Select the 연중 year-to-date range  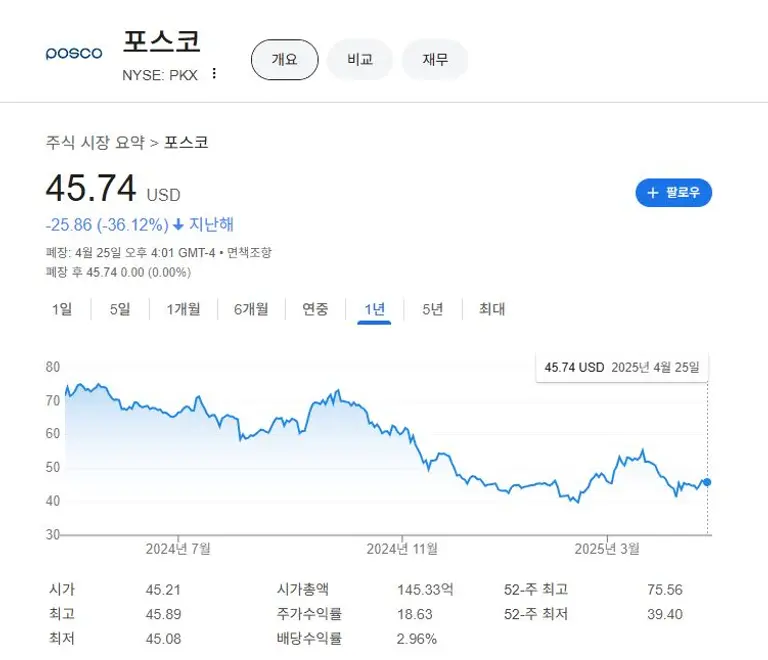point(315,309)
